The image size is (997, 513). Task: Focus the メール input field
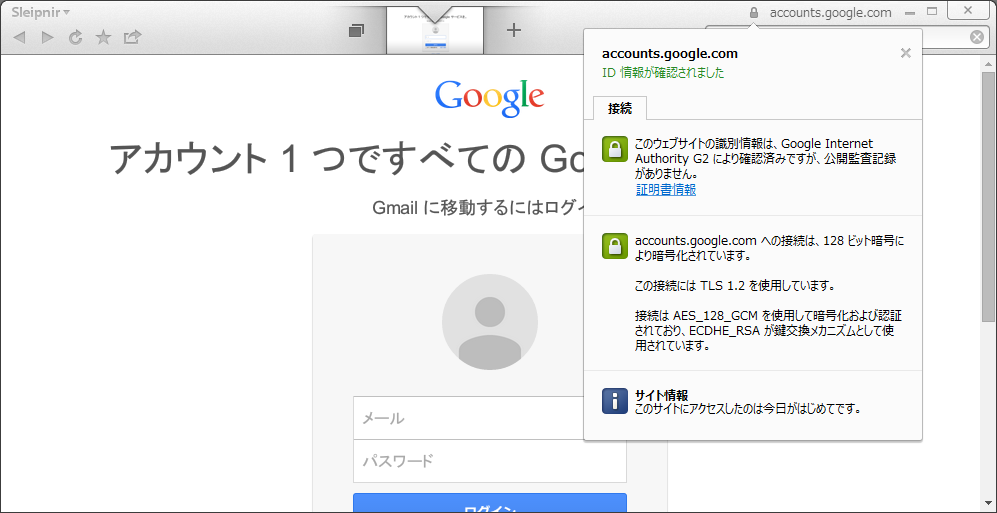[490, 418]
